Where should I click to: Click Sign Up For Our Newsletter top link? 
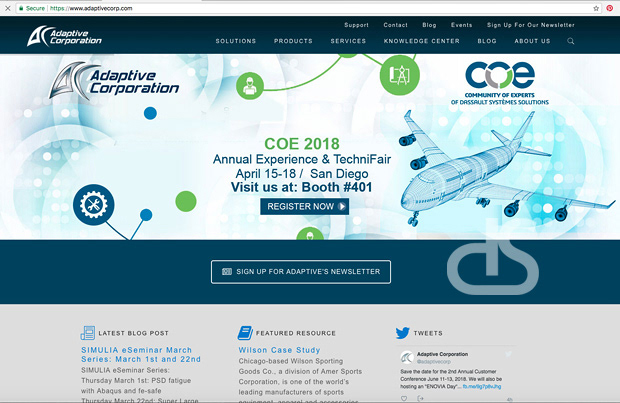coord(531,25)
